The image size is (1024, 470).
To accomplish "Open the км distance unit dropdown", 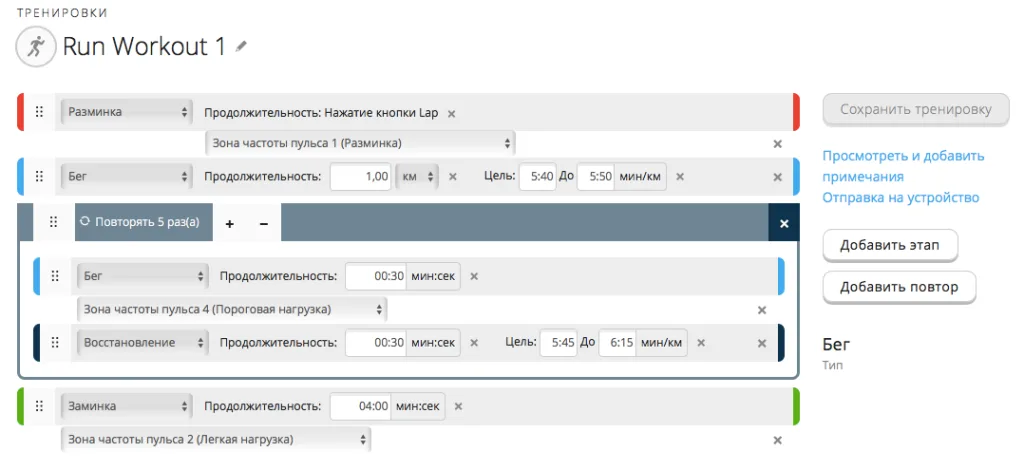I will (x=417, y=176).
